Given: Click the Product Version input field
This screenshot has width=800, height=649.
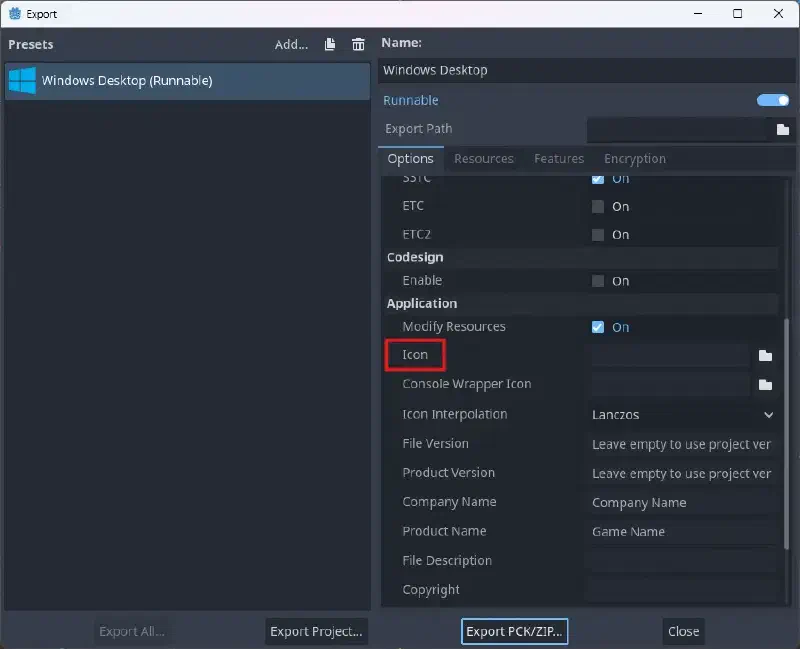Looking at the screenshot, I should pos(682,473).
